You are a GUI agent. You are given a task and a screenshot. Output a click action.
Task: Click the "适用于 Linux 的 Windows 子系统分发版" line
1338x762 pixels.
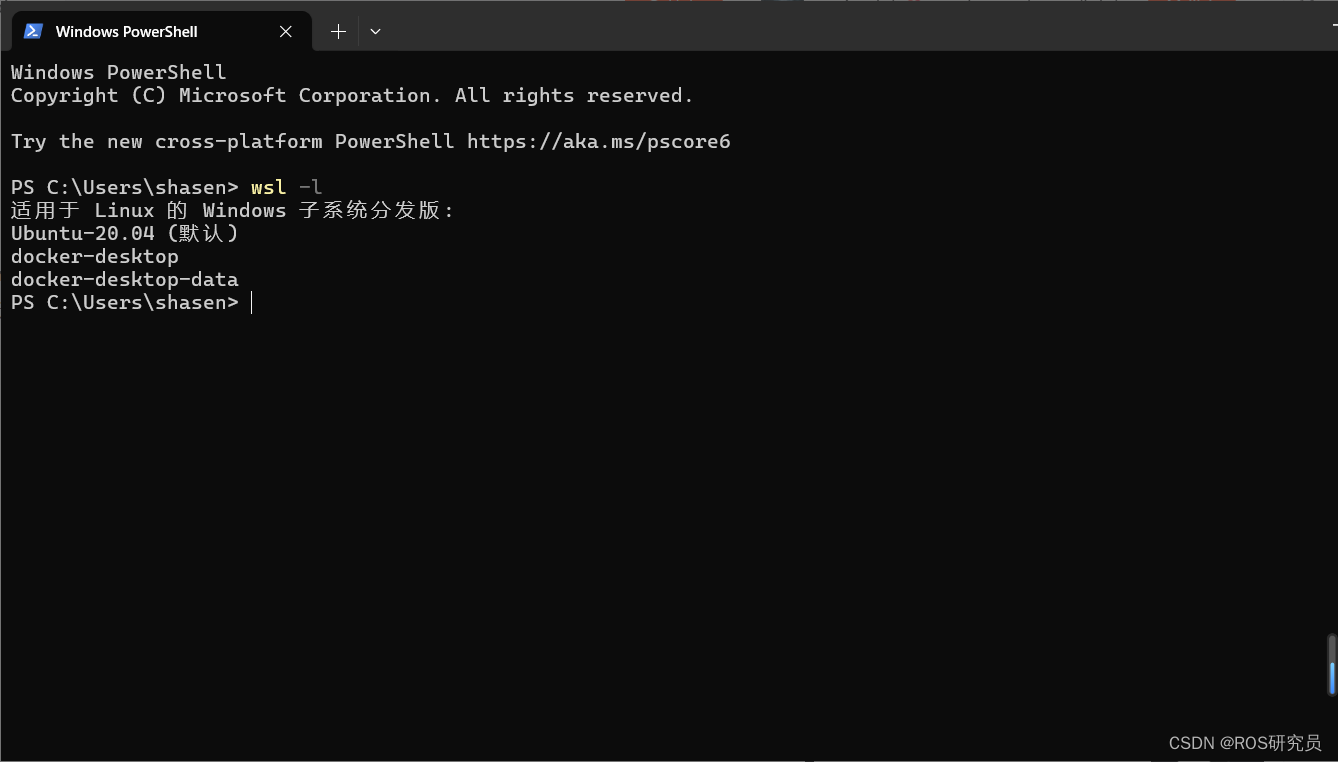tap(227, 211)
